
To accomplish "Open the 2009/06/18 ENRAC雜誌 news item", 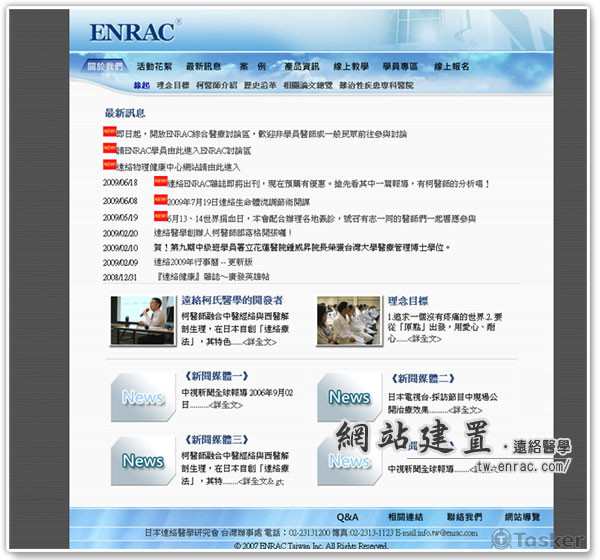I will click(329, 184).
